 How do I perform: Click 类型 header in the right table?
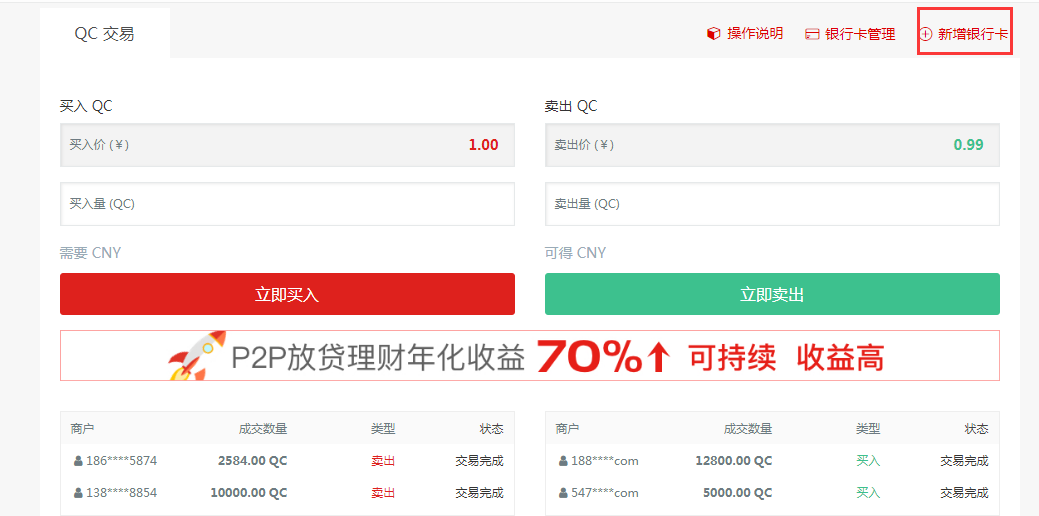[868, 429]
